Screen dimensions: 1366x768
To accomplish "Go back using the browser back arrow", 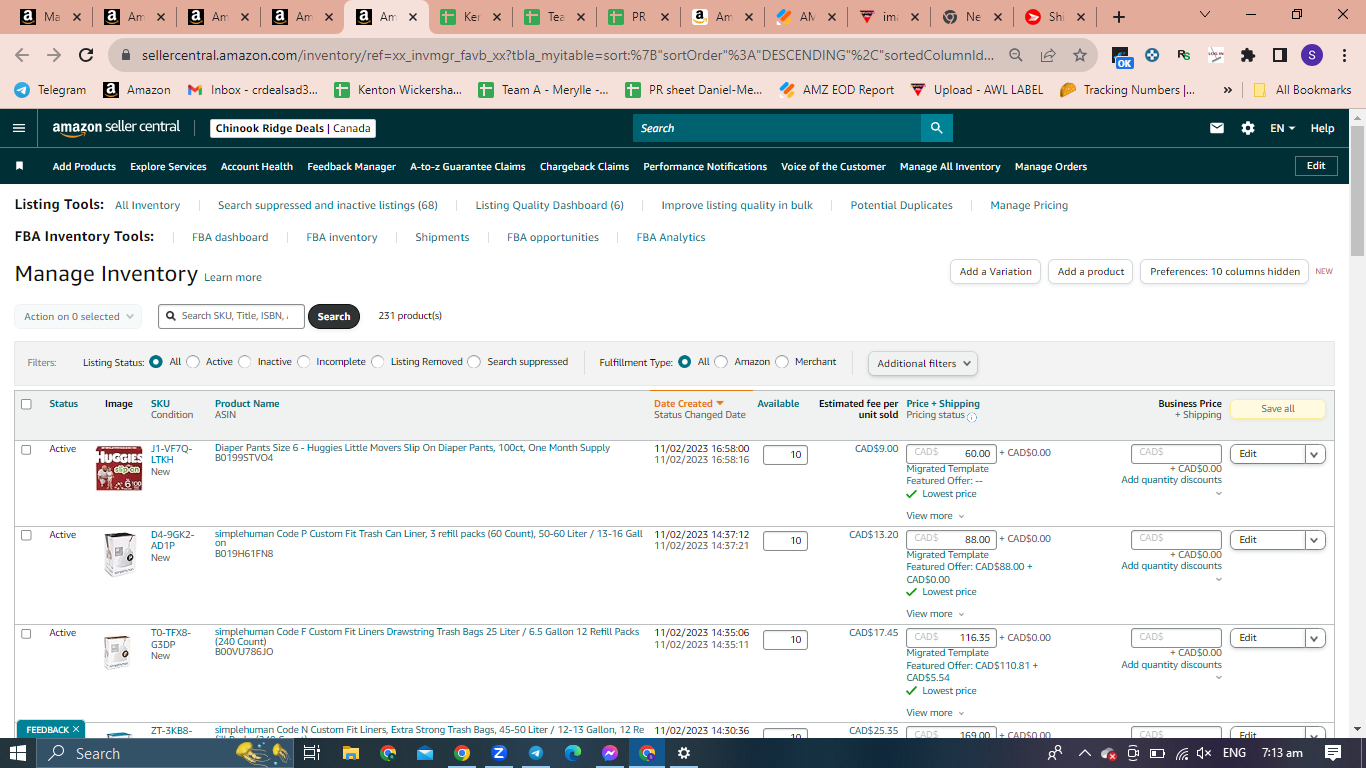I will tap(22, 56).
